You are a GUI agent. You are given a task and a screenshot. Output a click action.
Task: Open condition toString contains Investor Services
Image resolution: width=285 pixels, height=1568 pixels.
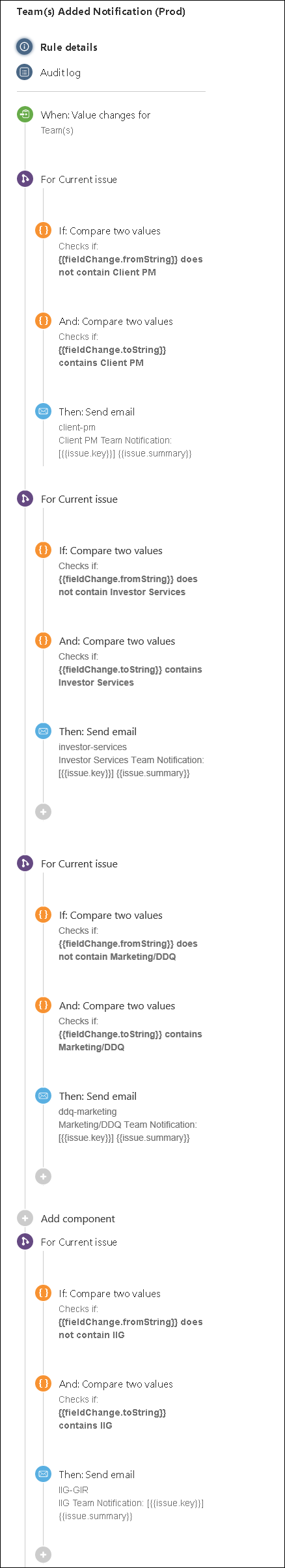[x=130, y=662]
